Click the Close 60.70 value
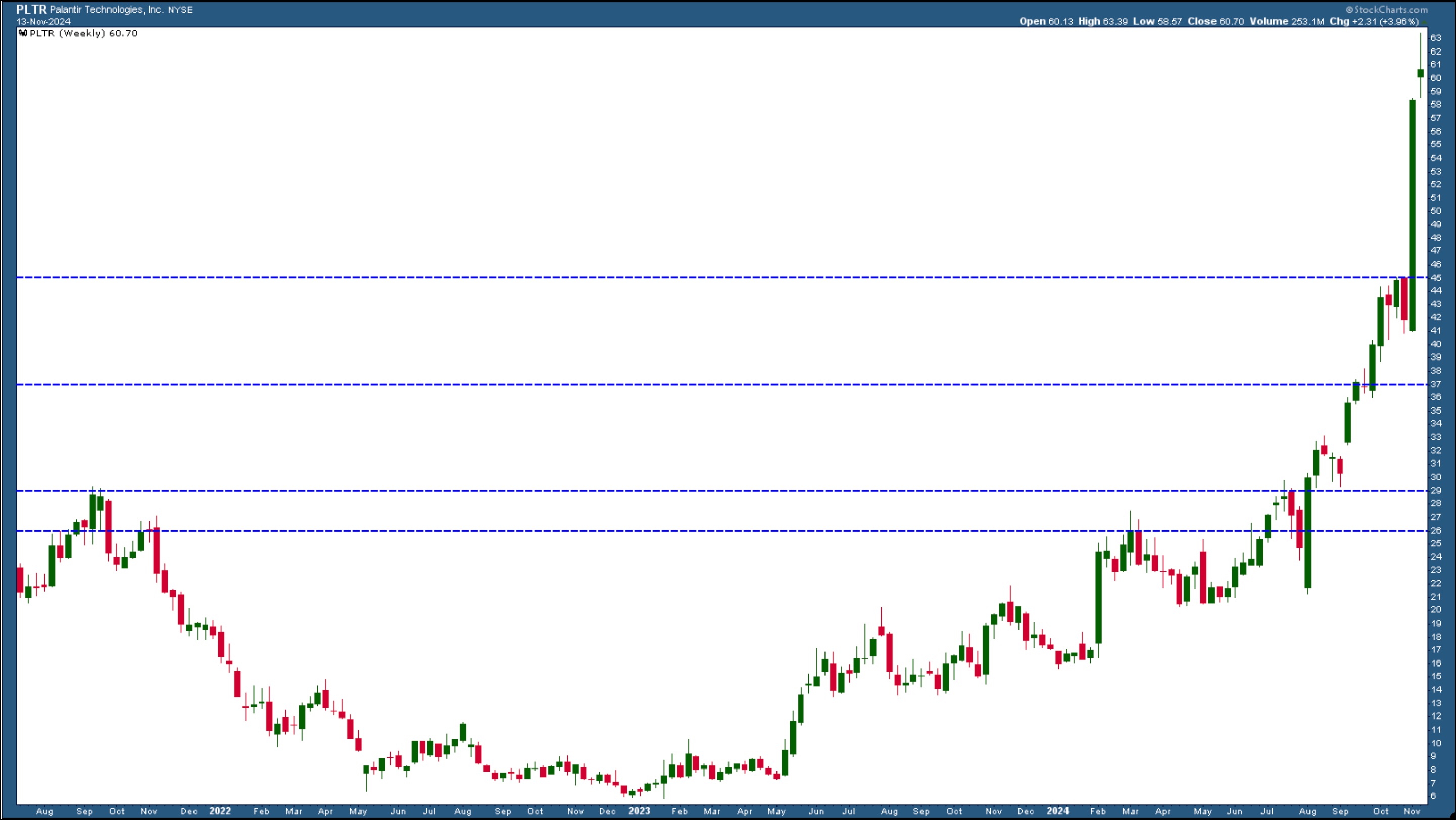The width and height of the screenshot is (1456, 820). 1216,22
